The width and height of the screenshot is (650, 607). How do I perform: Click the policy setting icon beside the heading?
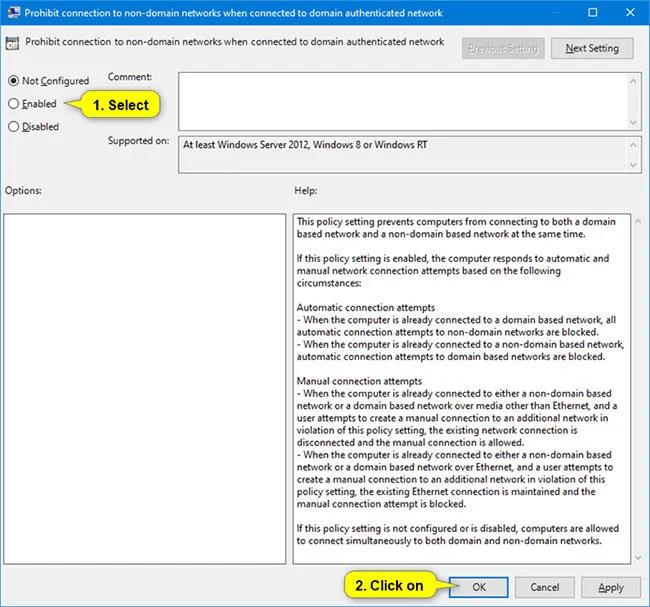click(x=12, y=43)
